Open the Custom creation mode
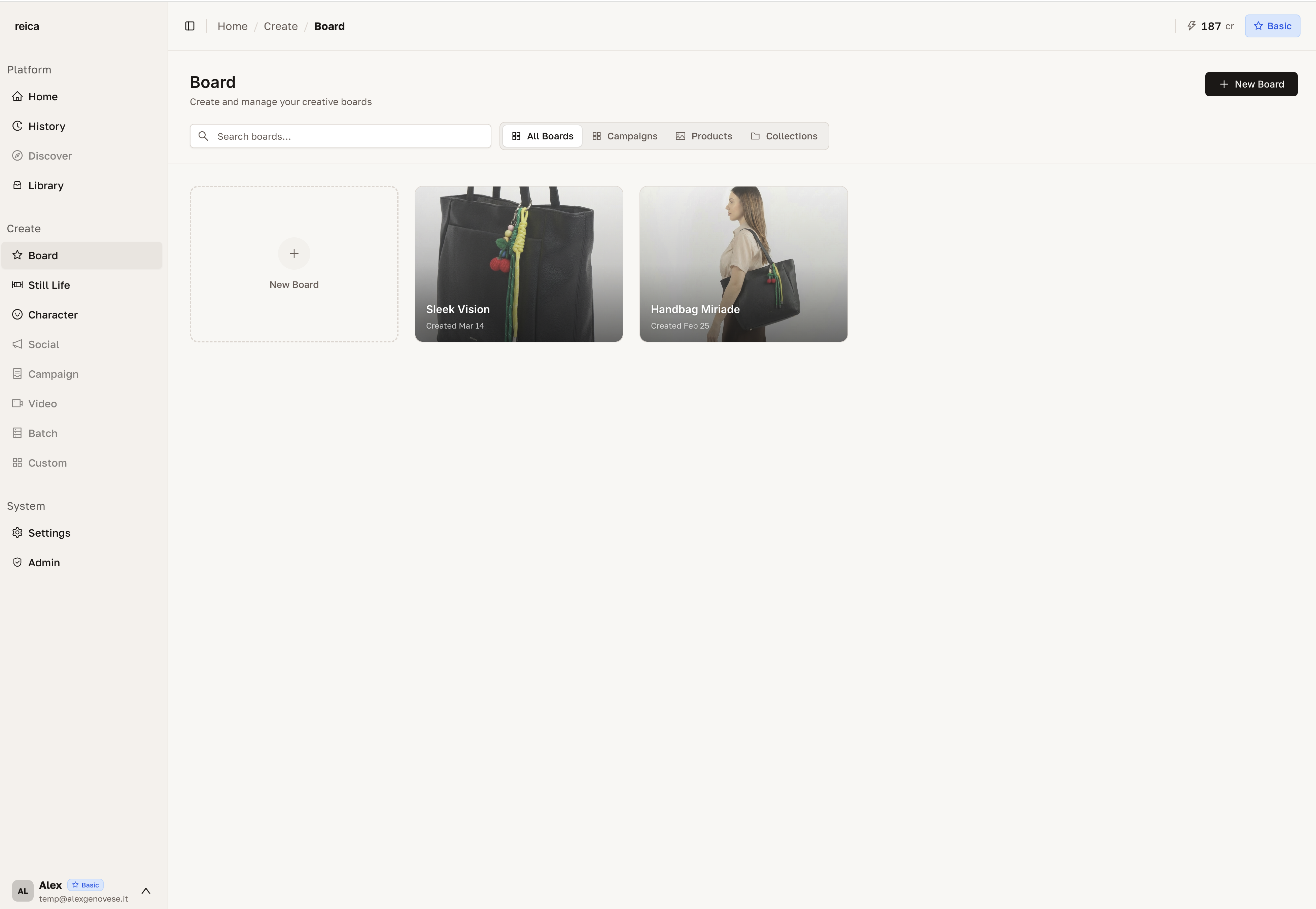1316x909 pixels. click(47, 463)
